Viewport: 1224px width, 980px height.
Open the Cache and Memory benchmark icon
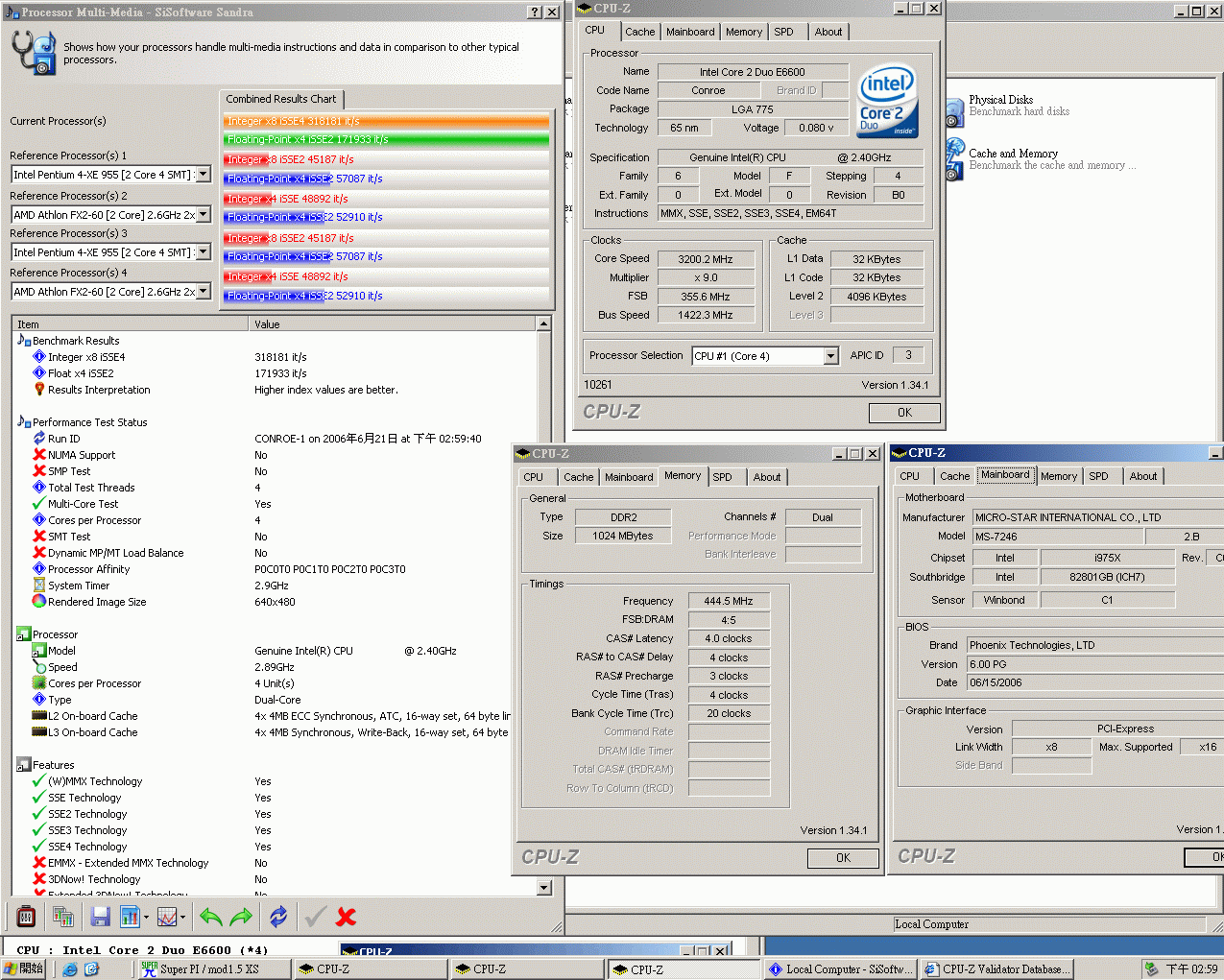coord(953,159)
